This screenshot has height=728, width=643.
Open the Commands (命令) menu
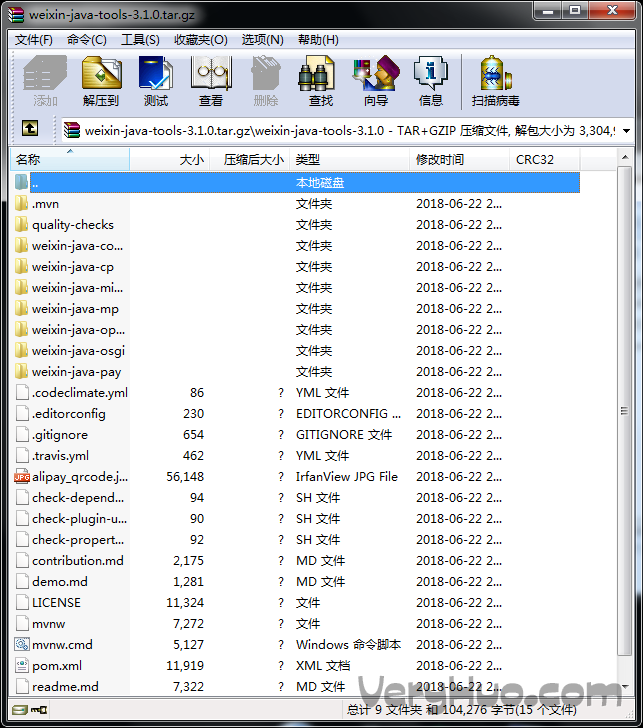click(x=87, y=40)
